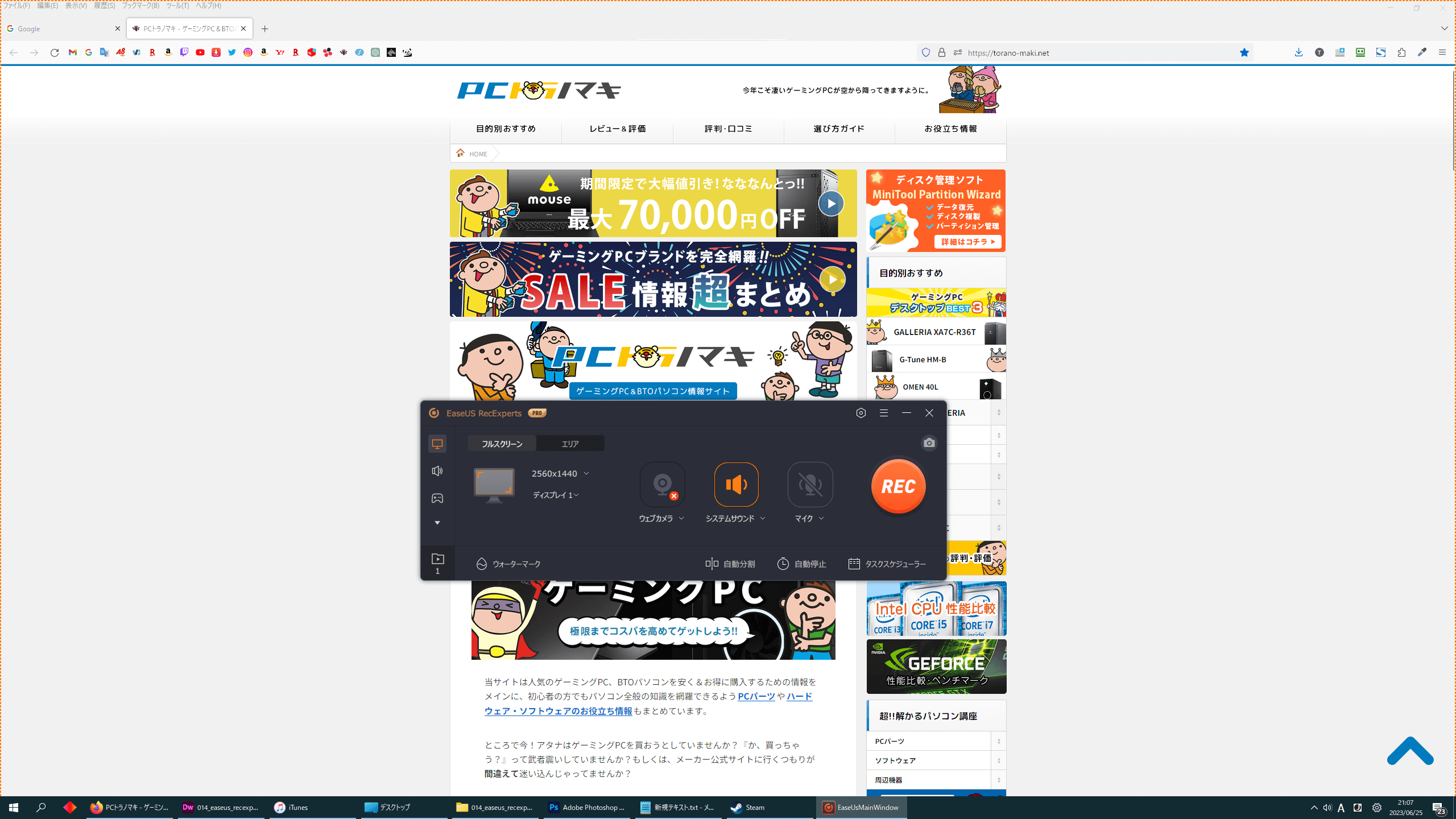Expand more modes arrow in RecExperts sidebar
The image size is (1456, 819).
437,523
